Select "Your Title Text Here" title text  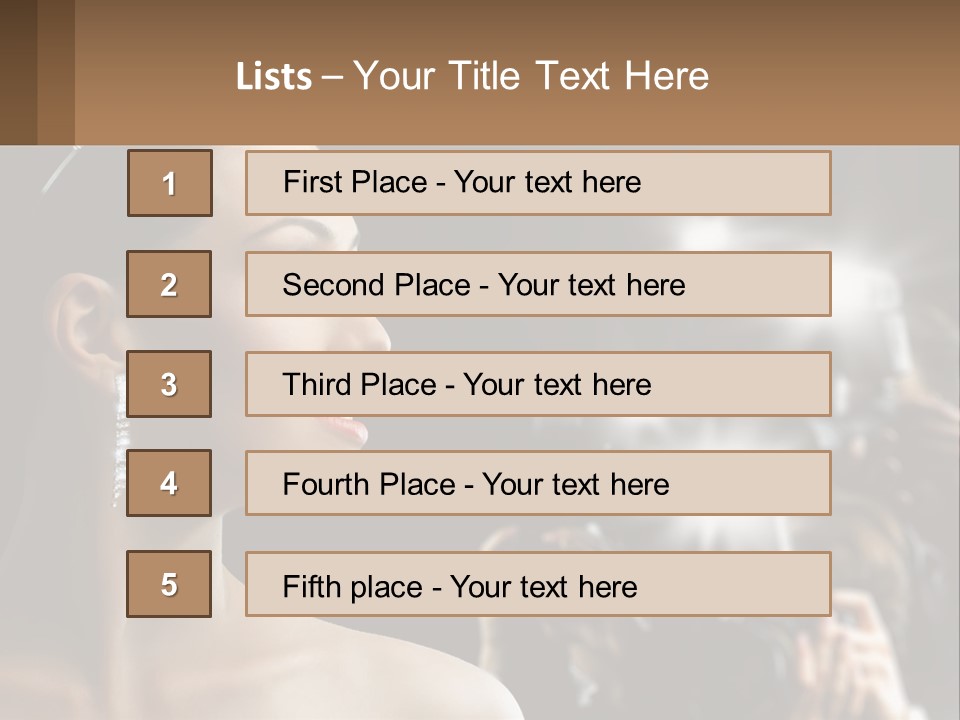click(531, 76)
